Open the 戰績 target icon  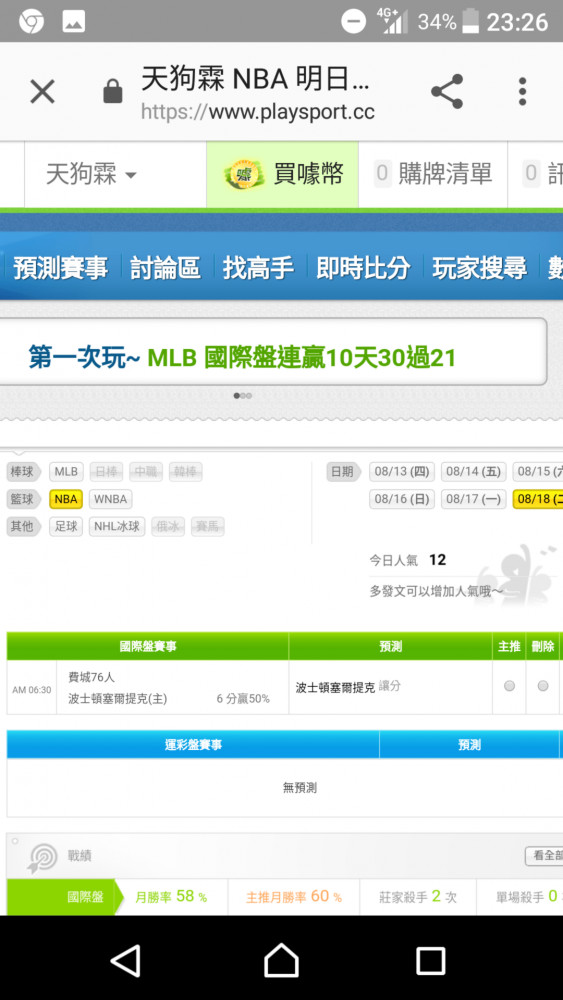42,858
